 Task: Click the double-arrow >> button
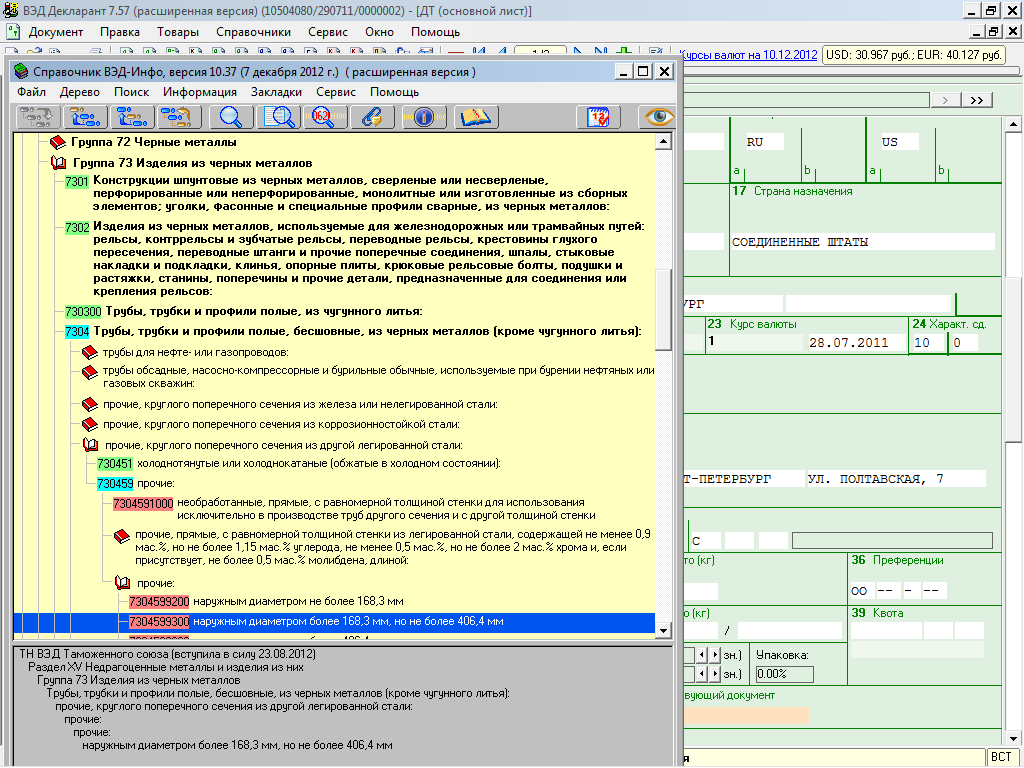[976, 100]
